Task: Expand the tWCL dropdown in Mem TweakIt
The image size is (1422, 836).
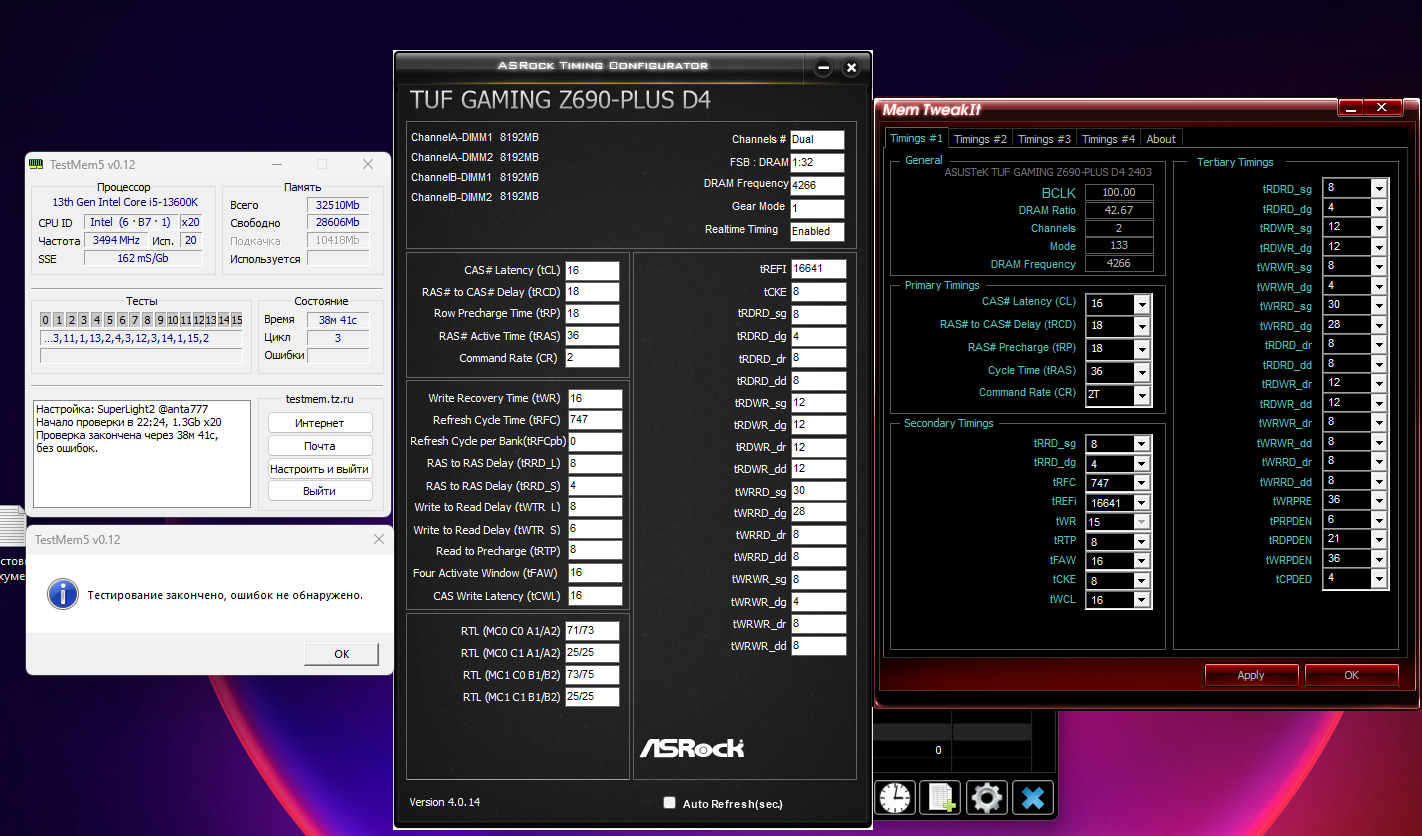Action: (1142, 600)
